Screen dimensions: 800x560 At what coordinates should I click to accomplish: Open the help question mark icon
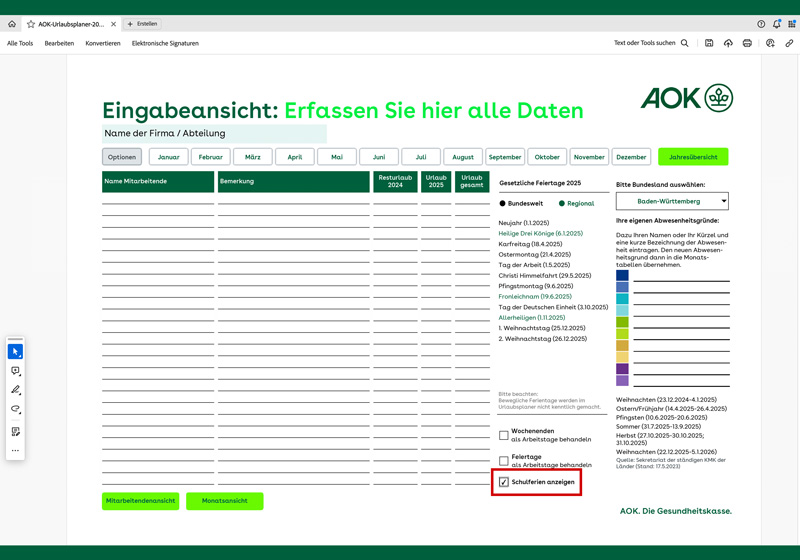coord(761,24)
